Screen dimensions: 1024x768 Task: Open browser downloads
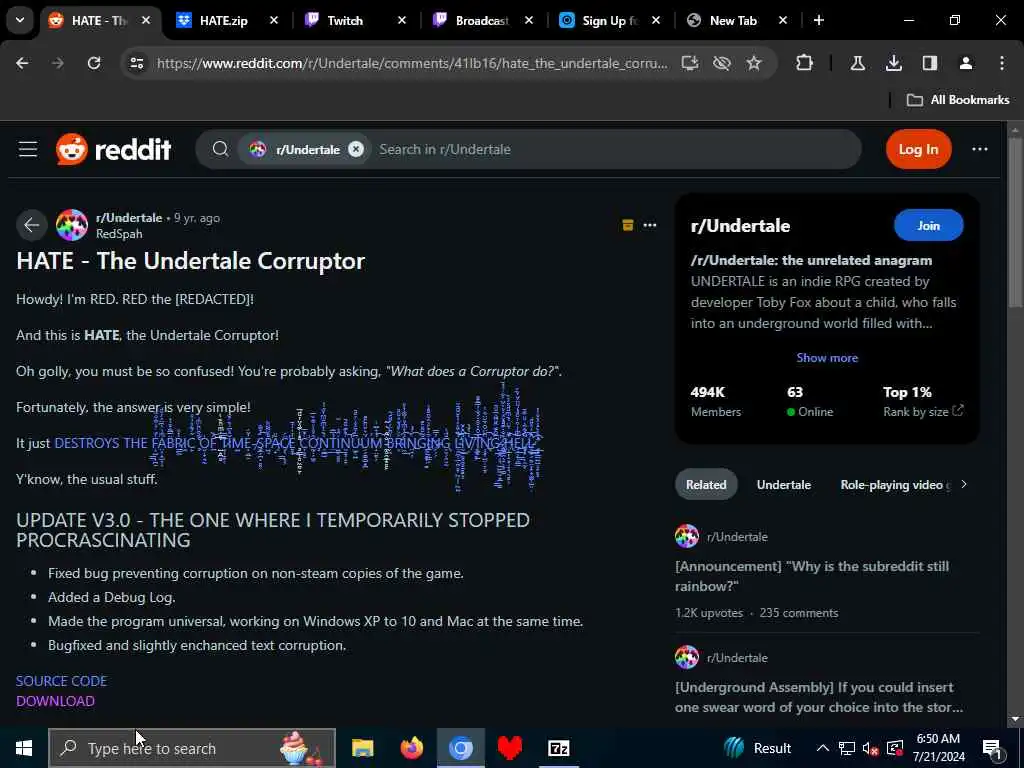coord(894,63)
